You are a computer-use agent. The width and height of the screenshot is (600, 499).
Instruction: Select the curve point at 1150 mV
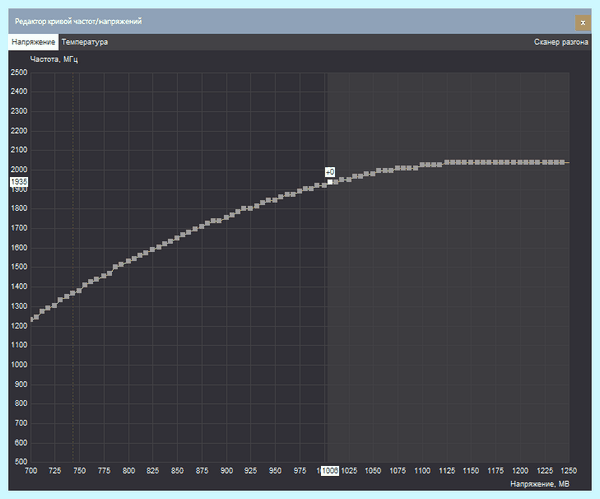(471, 162)
